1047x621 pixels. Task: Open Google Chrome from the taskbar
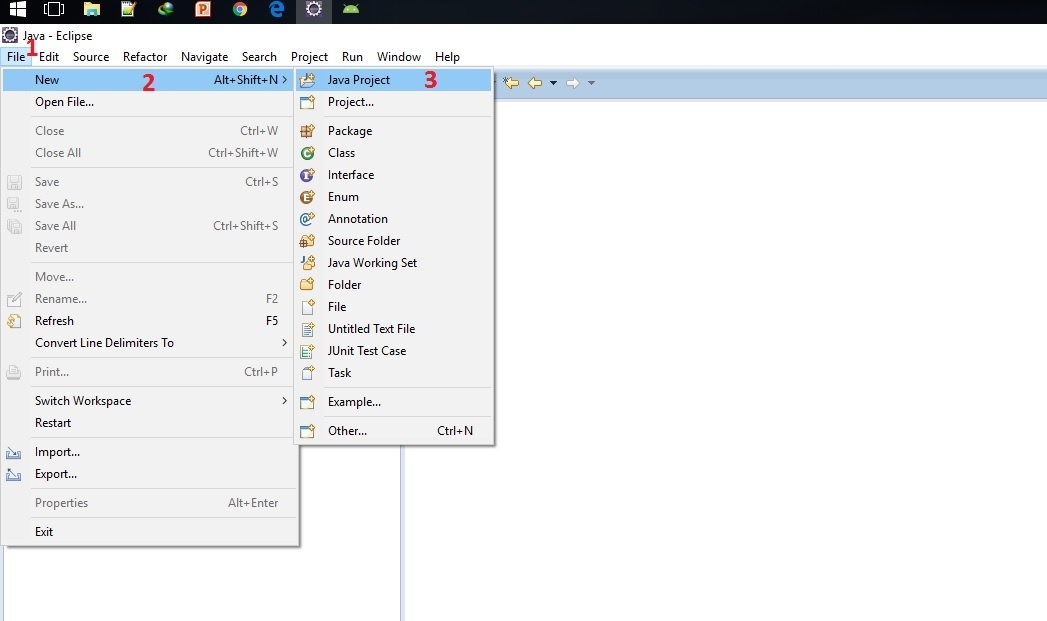(x=240, y=10)
